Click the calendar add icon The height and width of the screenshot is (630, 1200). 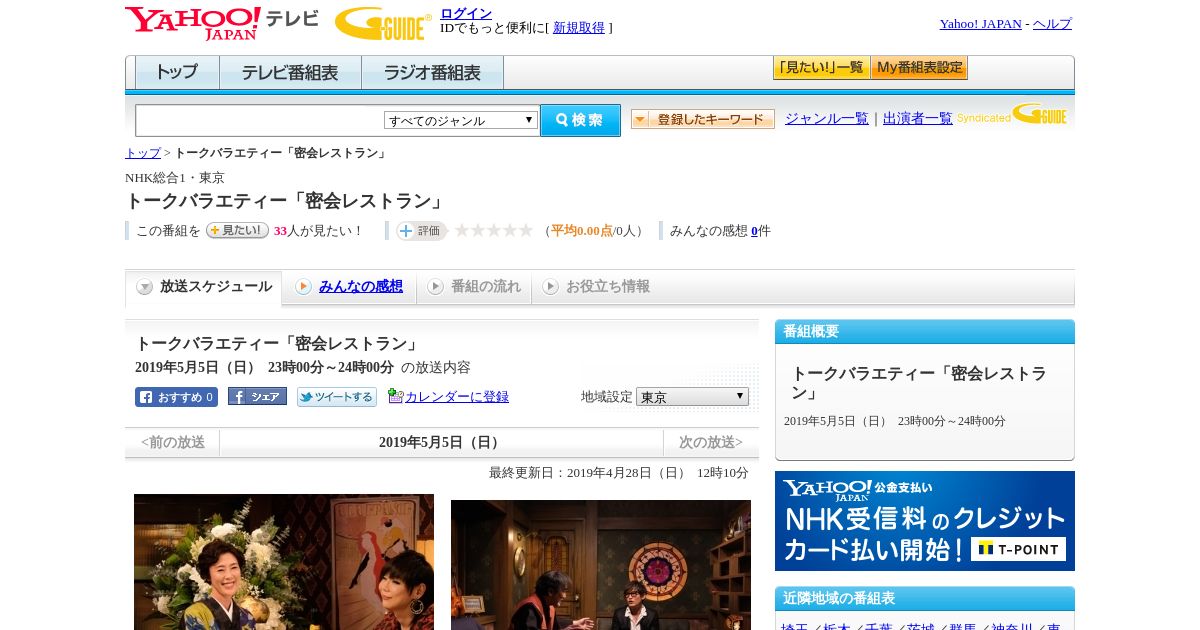[395, 396]
